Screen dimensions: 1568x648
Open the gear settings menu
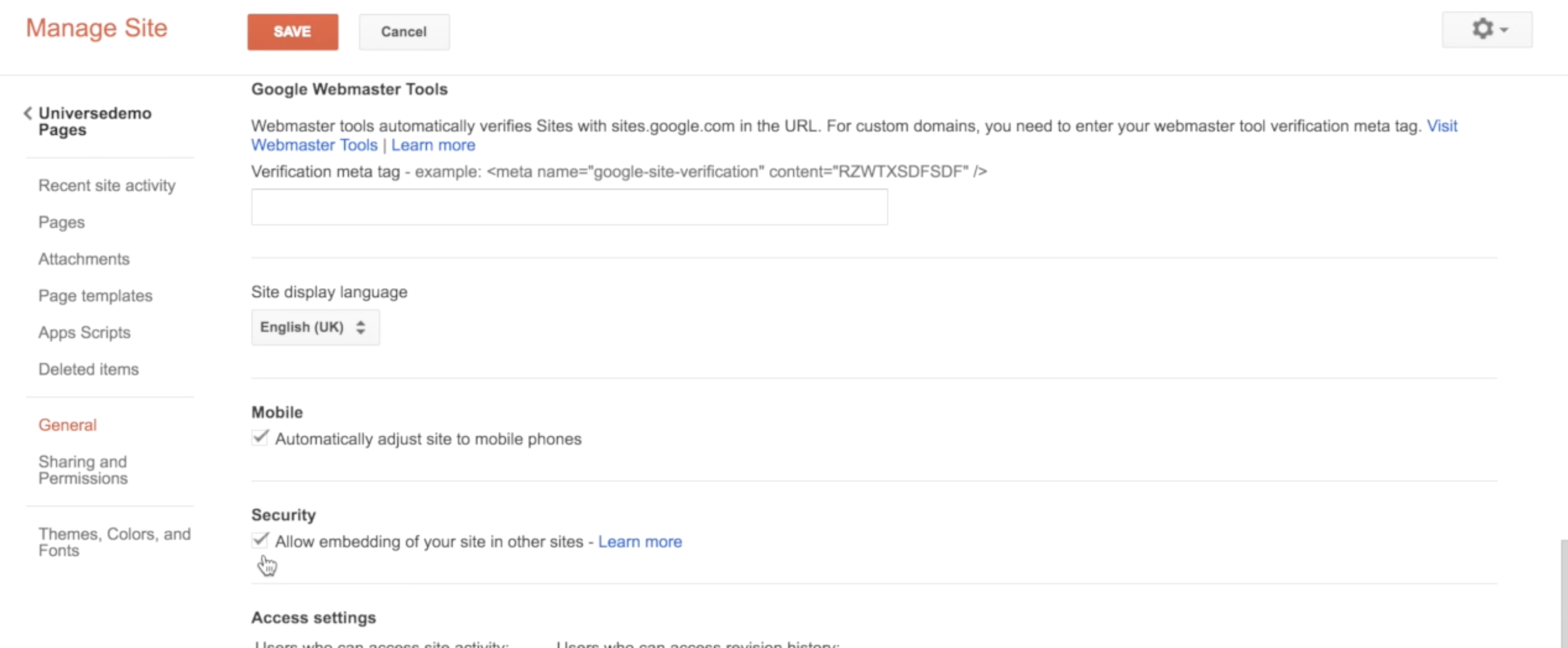[1483, 29]
